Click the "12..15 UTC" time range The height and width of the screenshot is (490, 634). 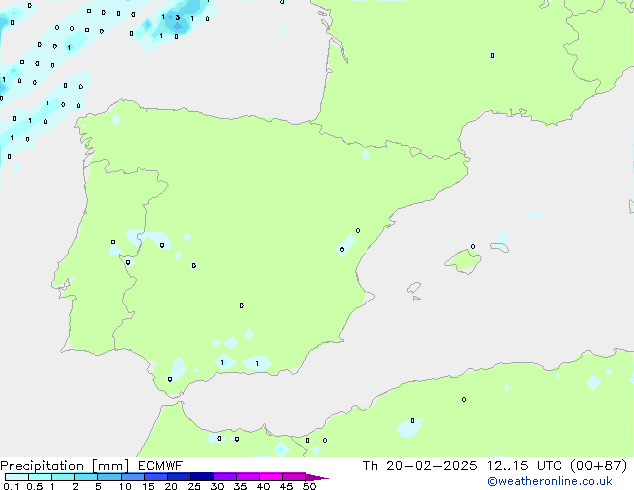point(524,466)
